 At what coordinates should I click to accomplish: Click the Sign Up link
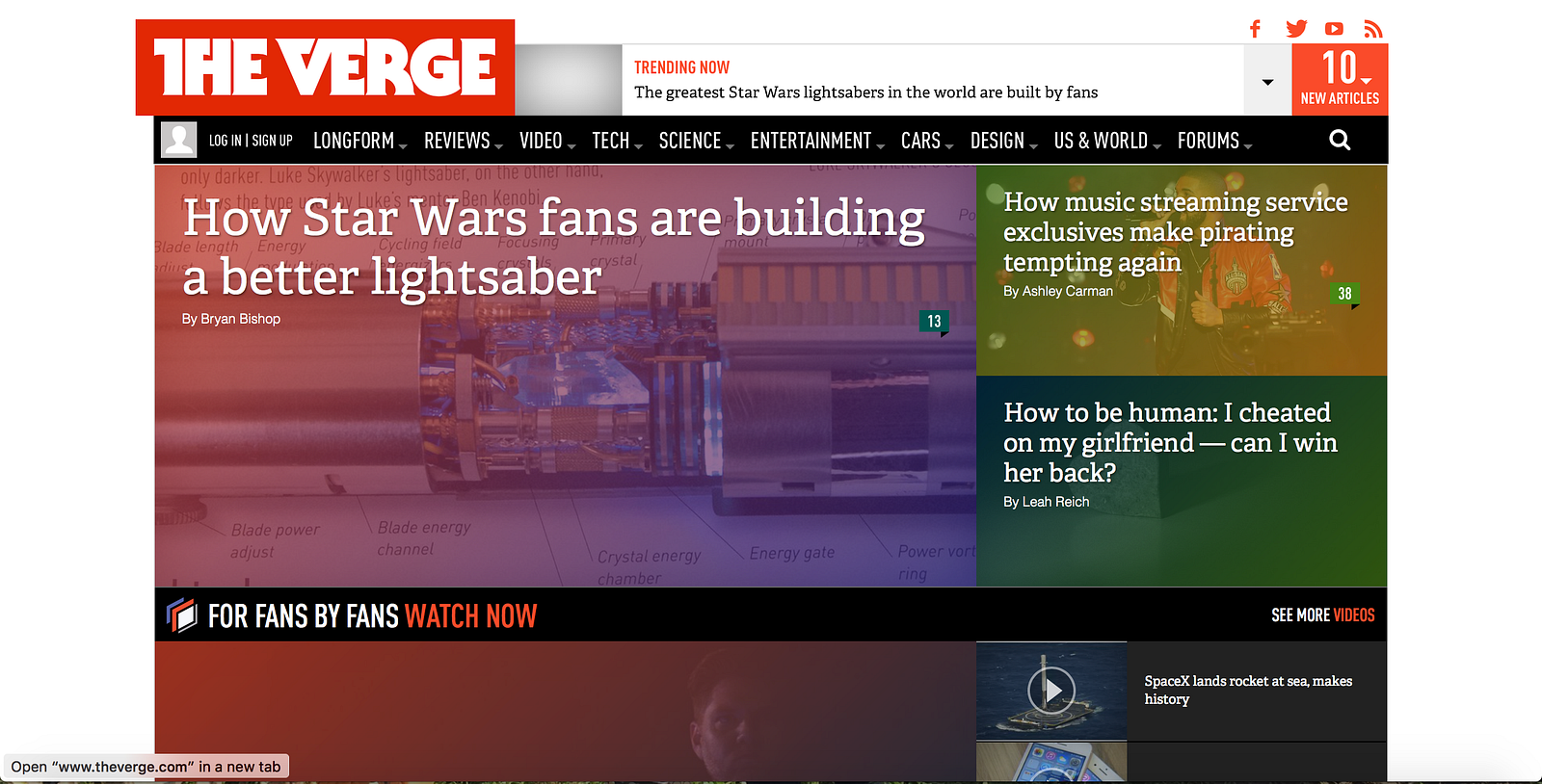(x=273, y=141)
